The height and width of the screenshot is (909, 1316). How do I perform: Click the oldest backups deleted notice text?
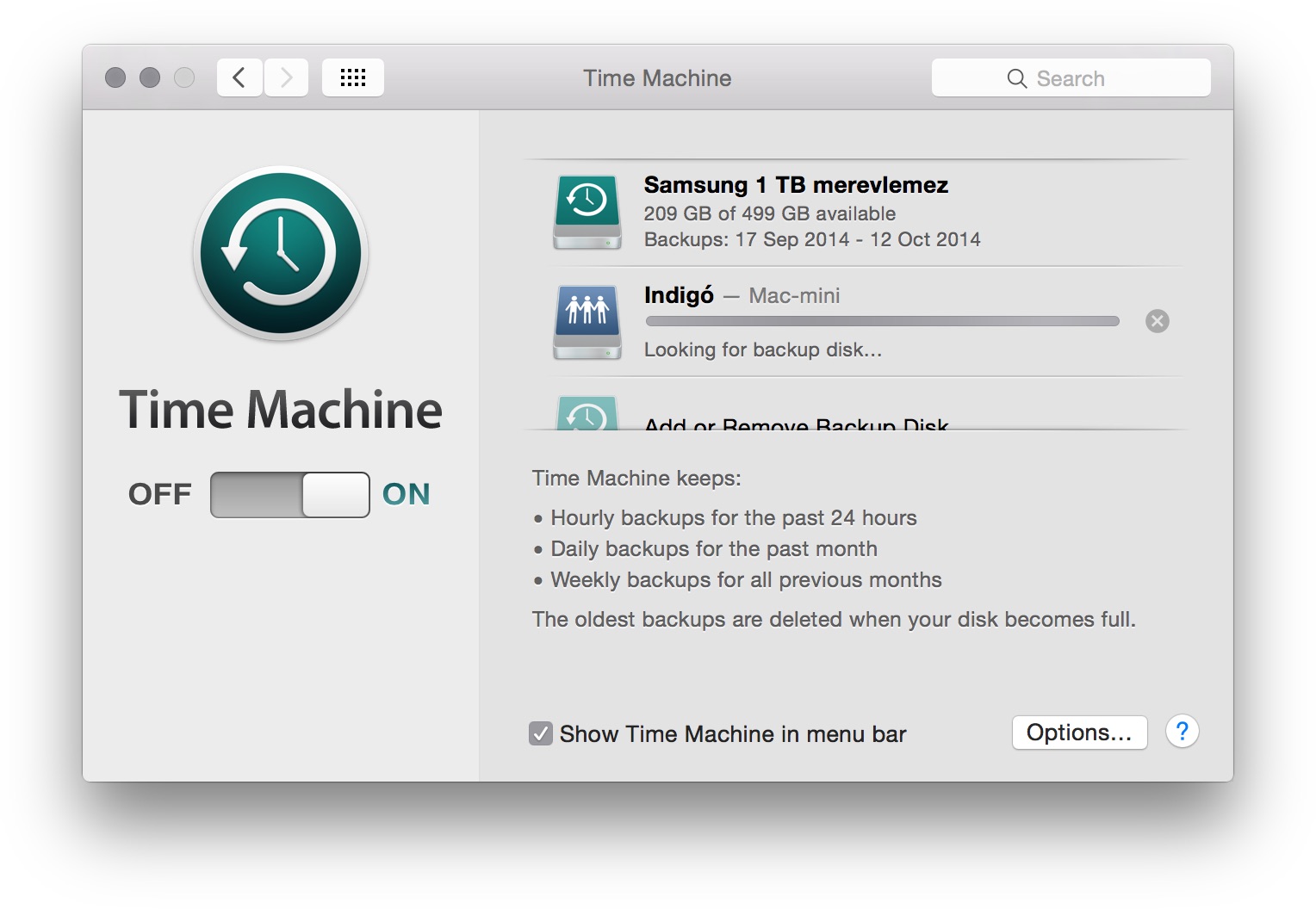click(x=834, y=619)
